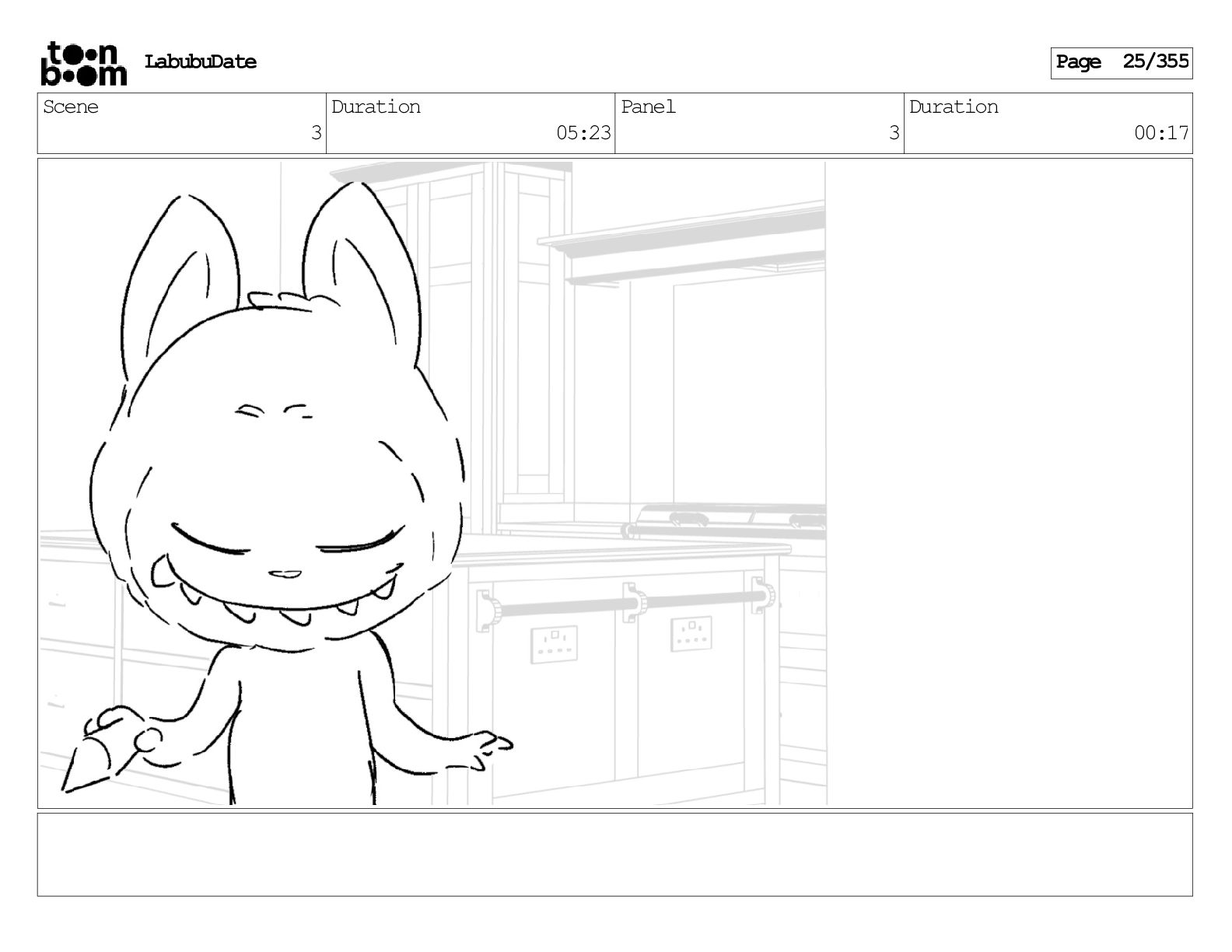1232x952 pixels.
Task: Select the LabubuDate project title
Action: point(200,62)
